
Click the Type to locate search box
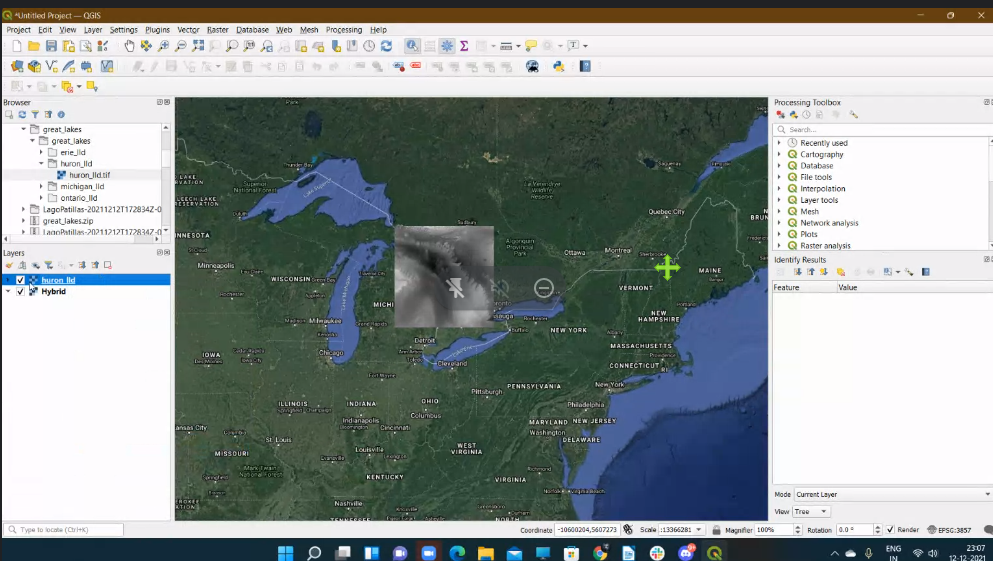tap(63, 529)
